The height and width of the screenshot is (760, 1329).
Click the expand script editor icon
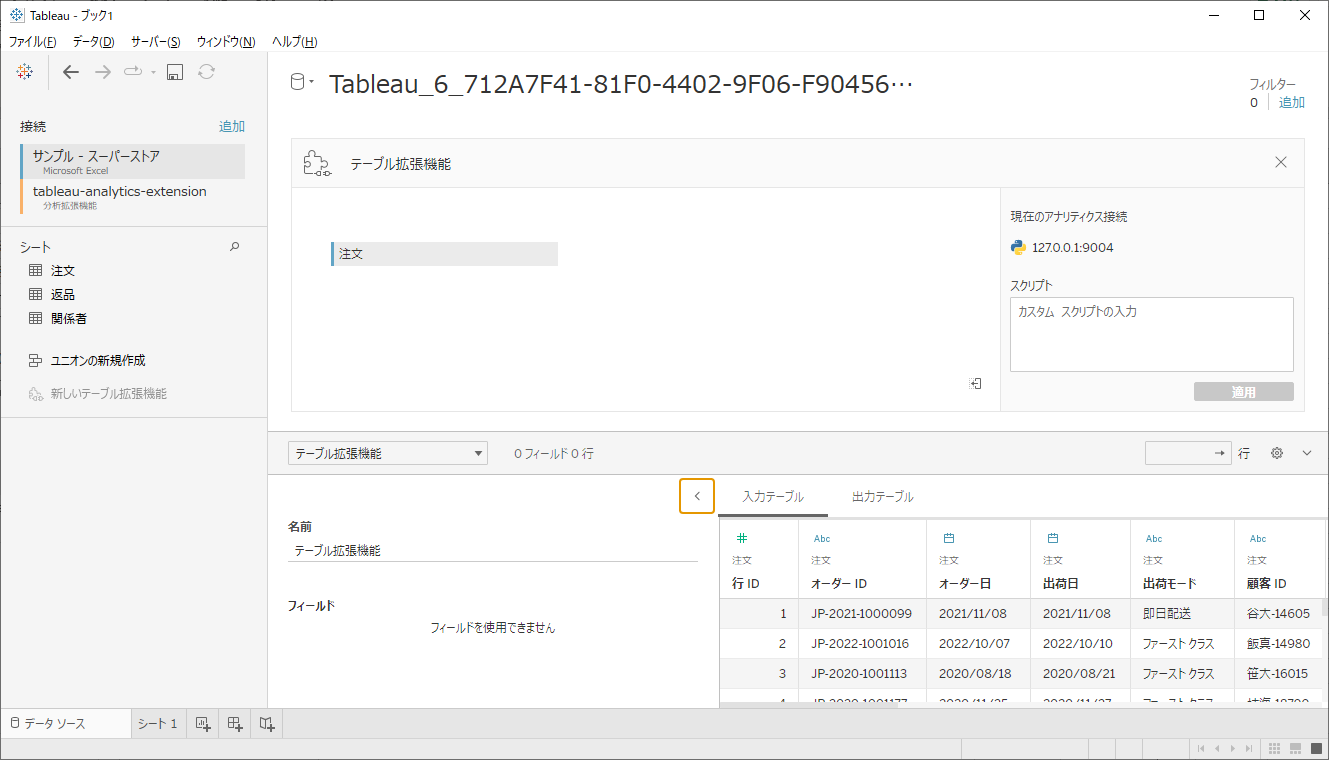[976, 384]
